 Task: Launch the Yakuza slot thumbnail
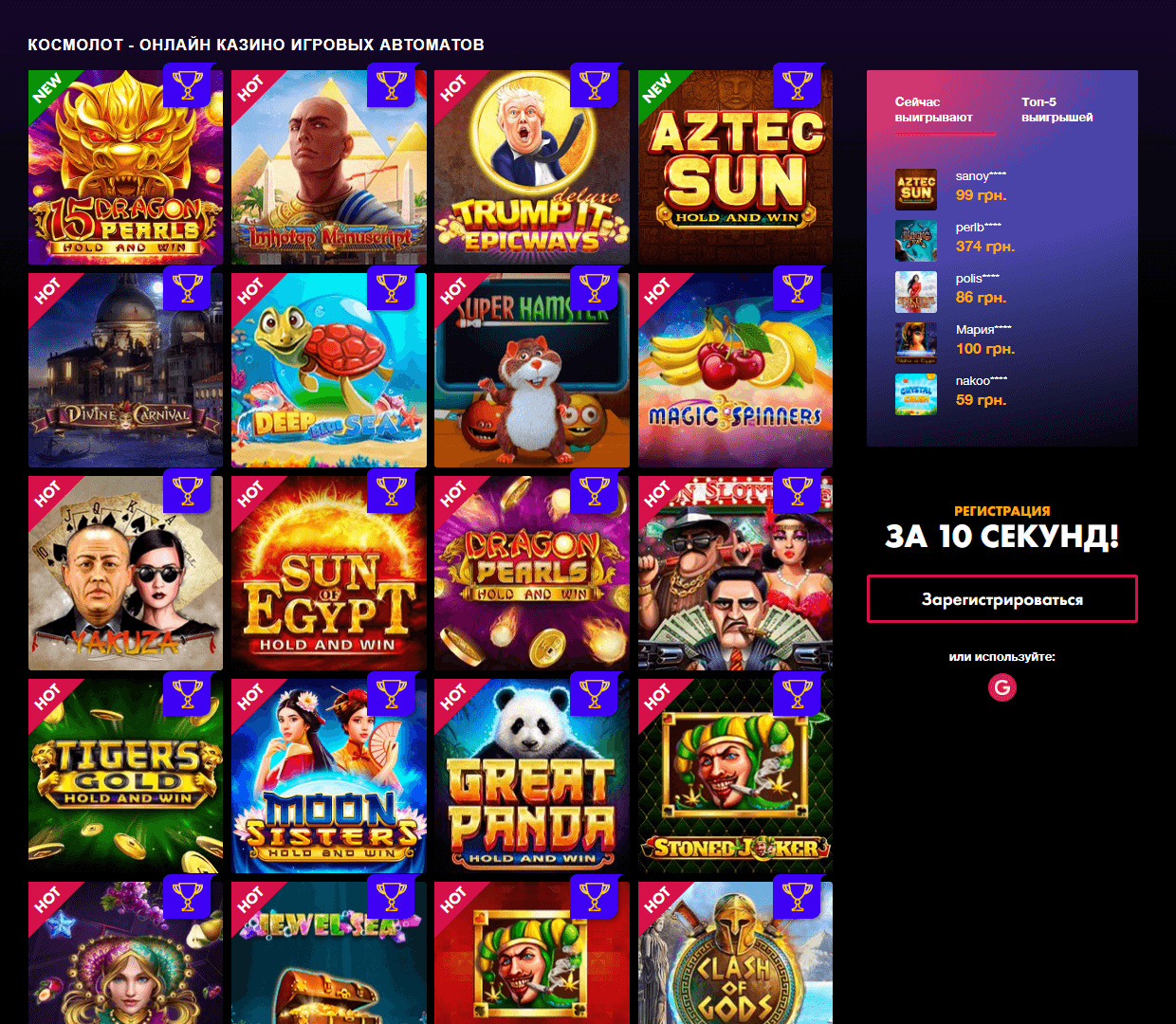tap(125, 573)
